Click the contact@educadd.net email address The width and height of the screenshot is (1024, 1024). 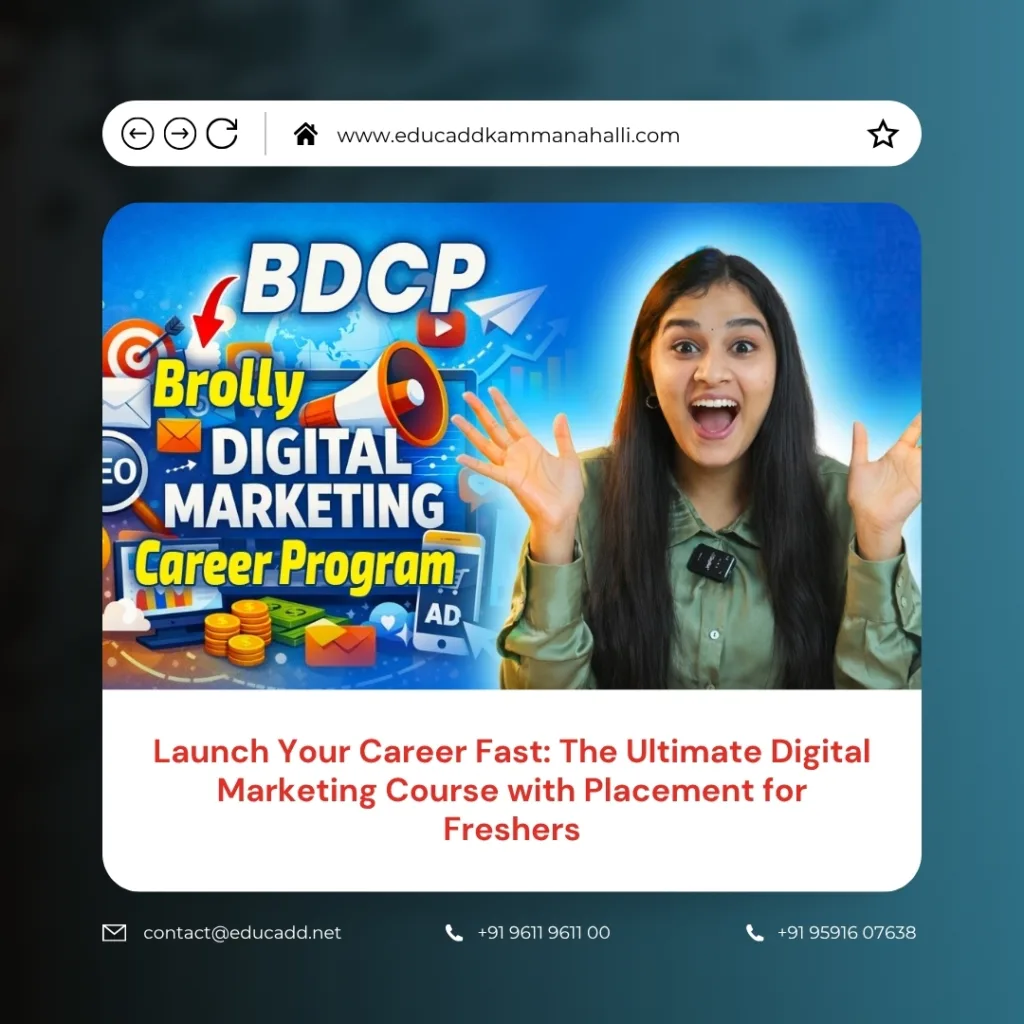click(x=240, y=932)
